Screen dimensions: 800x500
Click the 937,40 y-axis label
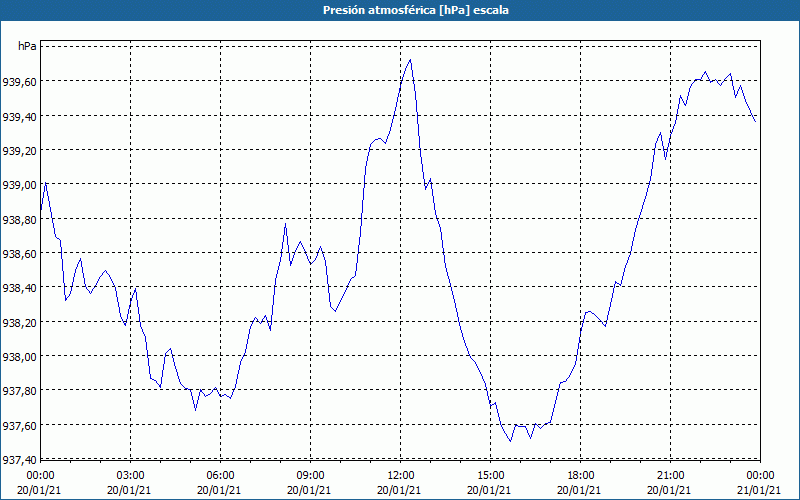19,460
